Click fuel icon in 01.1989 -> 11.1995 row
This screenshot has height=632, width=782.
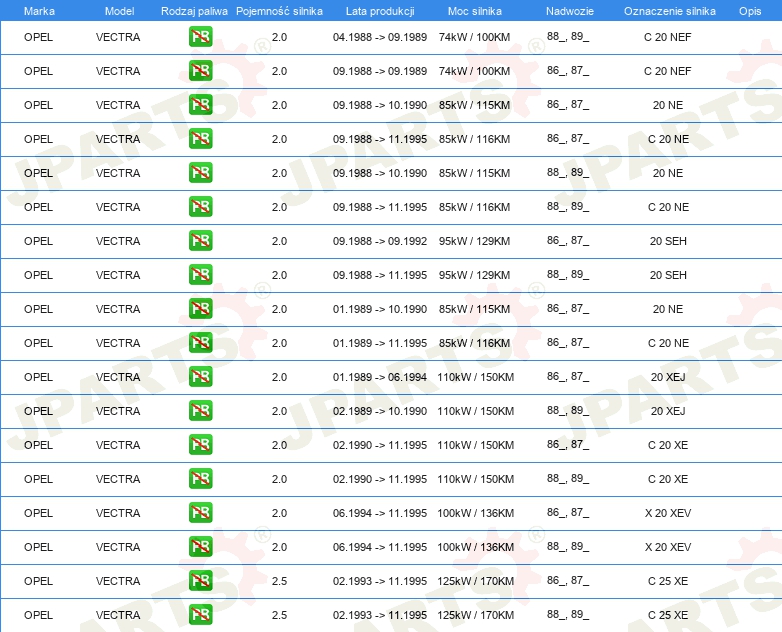tap(200, 343)
